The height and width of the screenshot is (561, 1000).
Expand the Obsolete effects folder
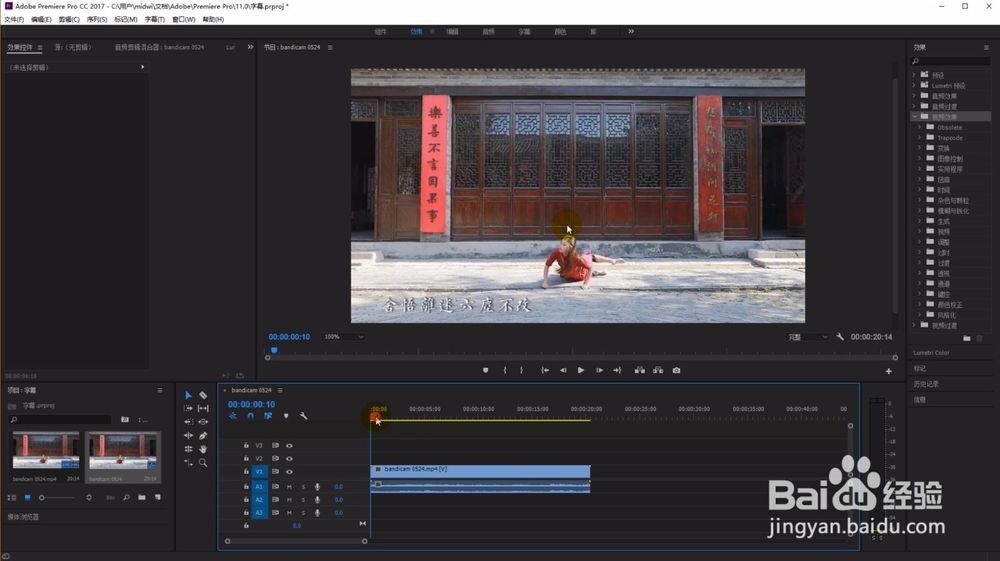pos(920,127)
